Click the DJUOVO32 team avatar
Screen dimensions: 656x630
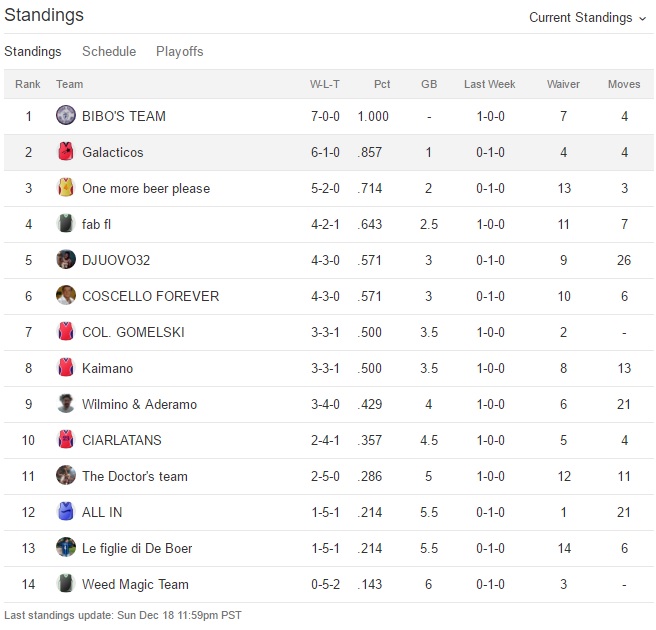point(66,260)
